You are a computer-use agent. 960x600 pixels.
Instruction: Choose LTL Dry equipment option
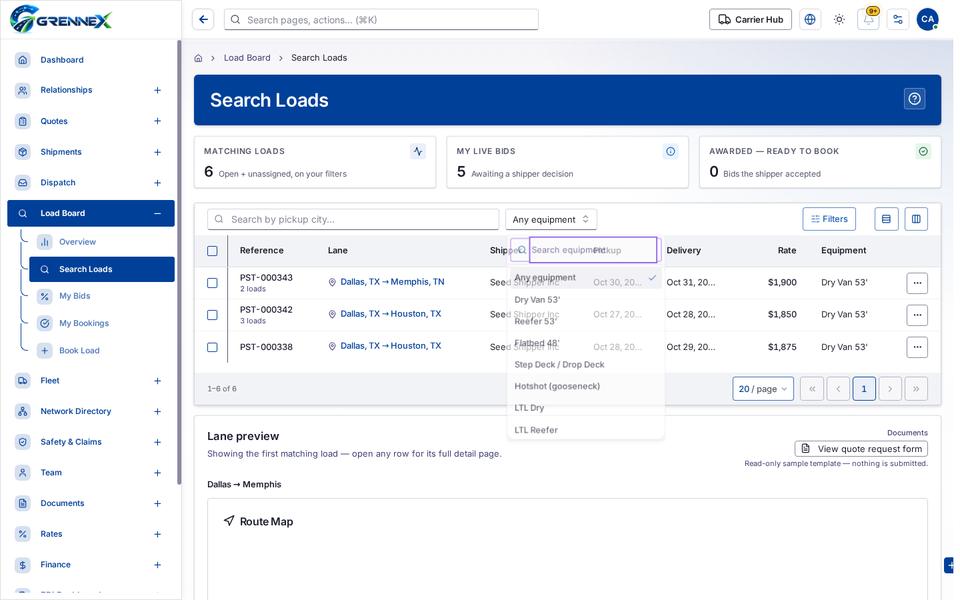(585, 408)
